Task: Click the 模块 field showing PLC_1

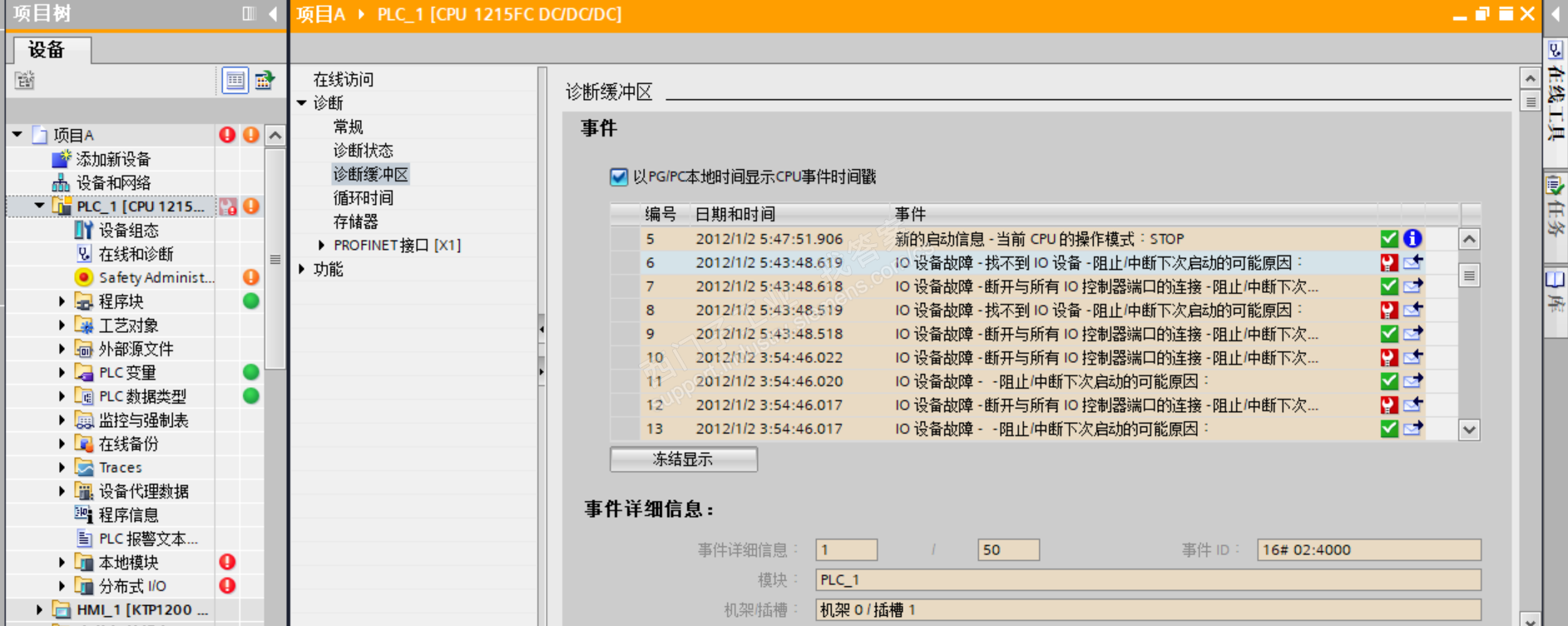Action: coord(1149,579)
